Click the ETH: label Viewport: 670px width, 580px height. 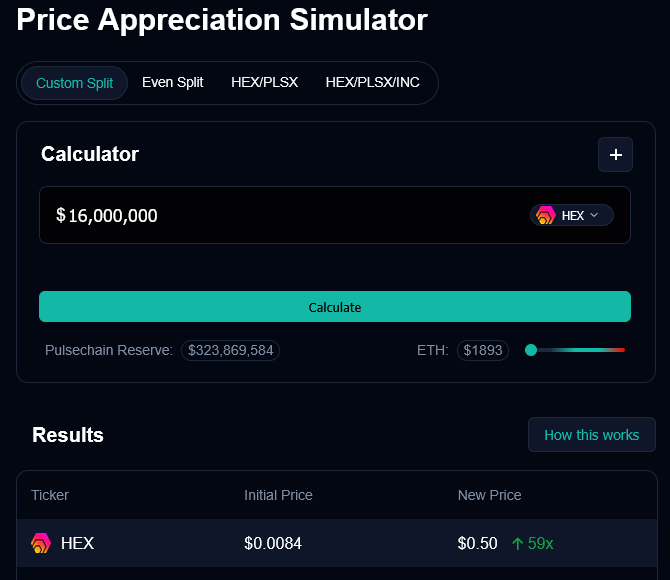[x=432, y=350]
